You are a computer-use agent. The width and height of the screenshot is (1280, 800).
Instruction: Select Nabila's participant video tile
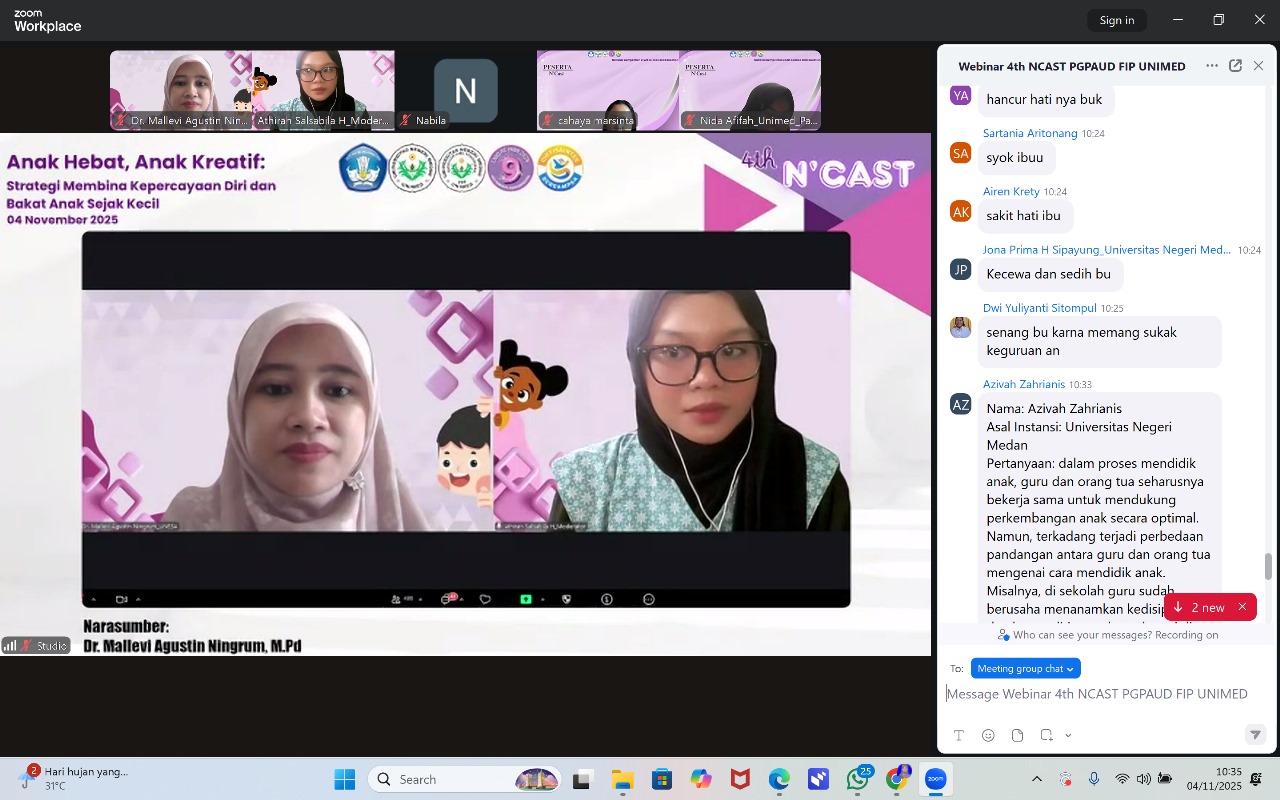point(465,91)
